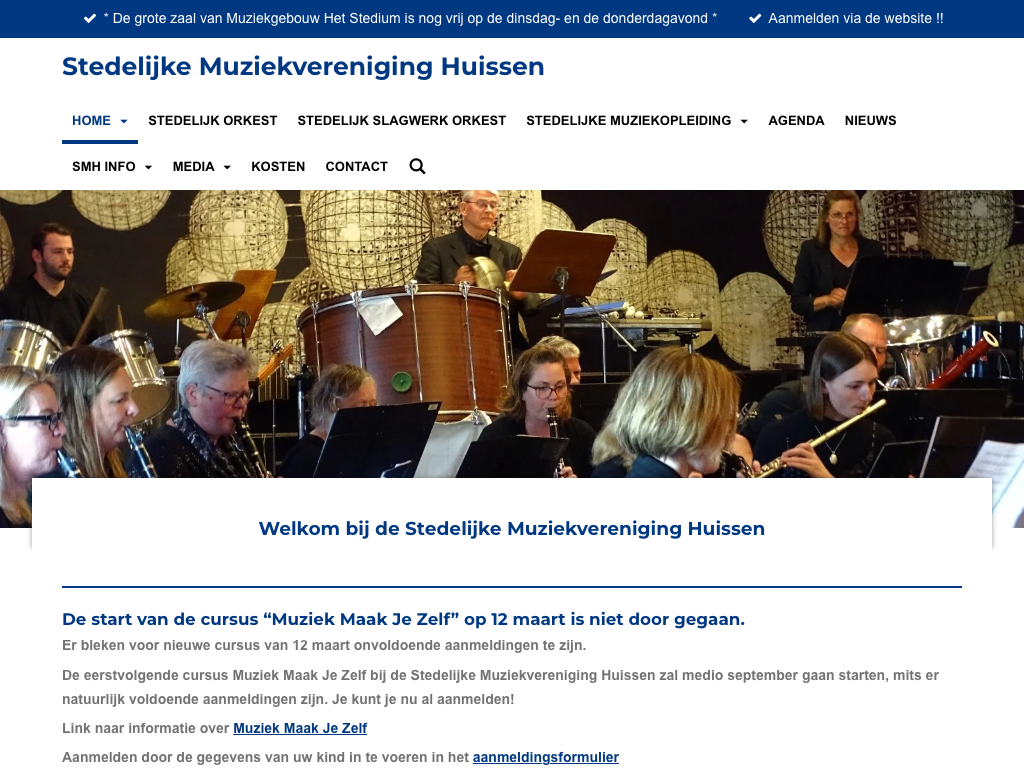The image size is (1024, 768).
Task: Open the Contact page
Action: [x=357, y=167]
